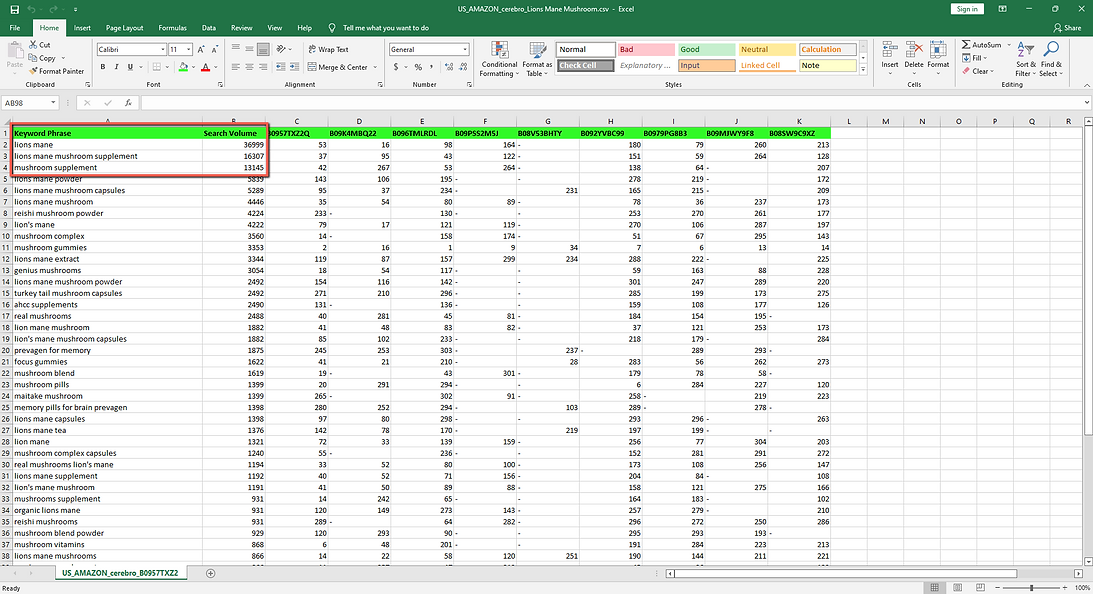Switch to the Review tab
Screen dimensions: 1093x594
pos(241,28)
